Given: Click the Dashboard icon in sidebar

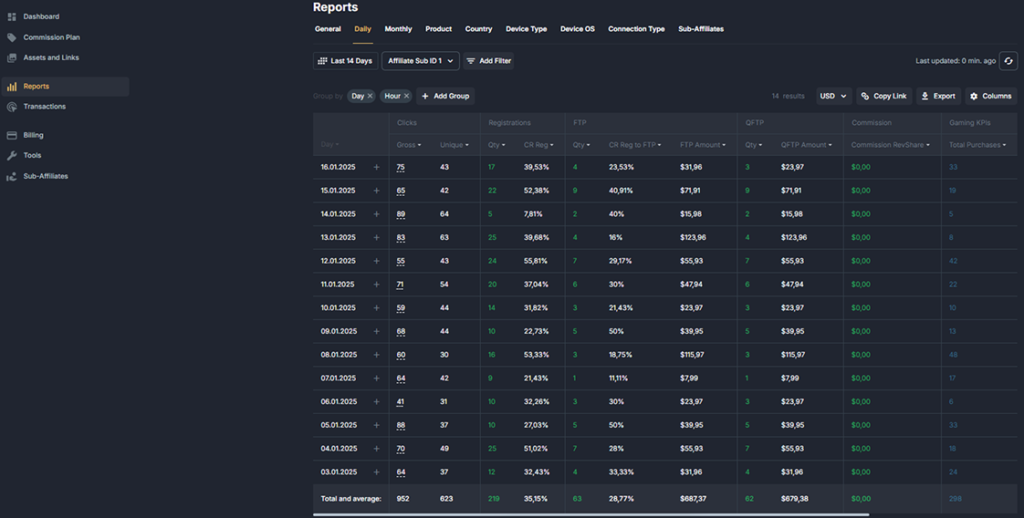Looking at the screenshot, I should (x=12, y=17).
